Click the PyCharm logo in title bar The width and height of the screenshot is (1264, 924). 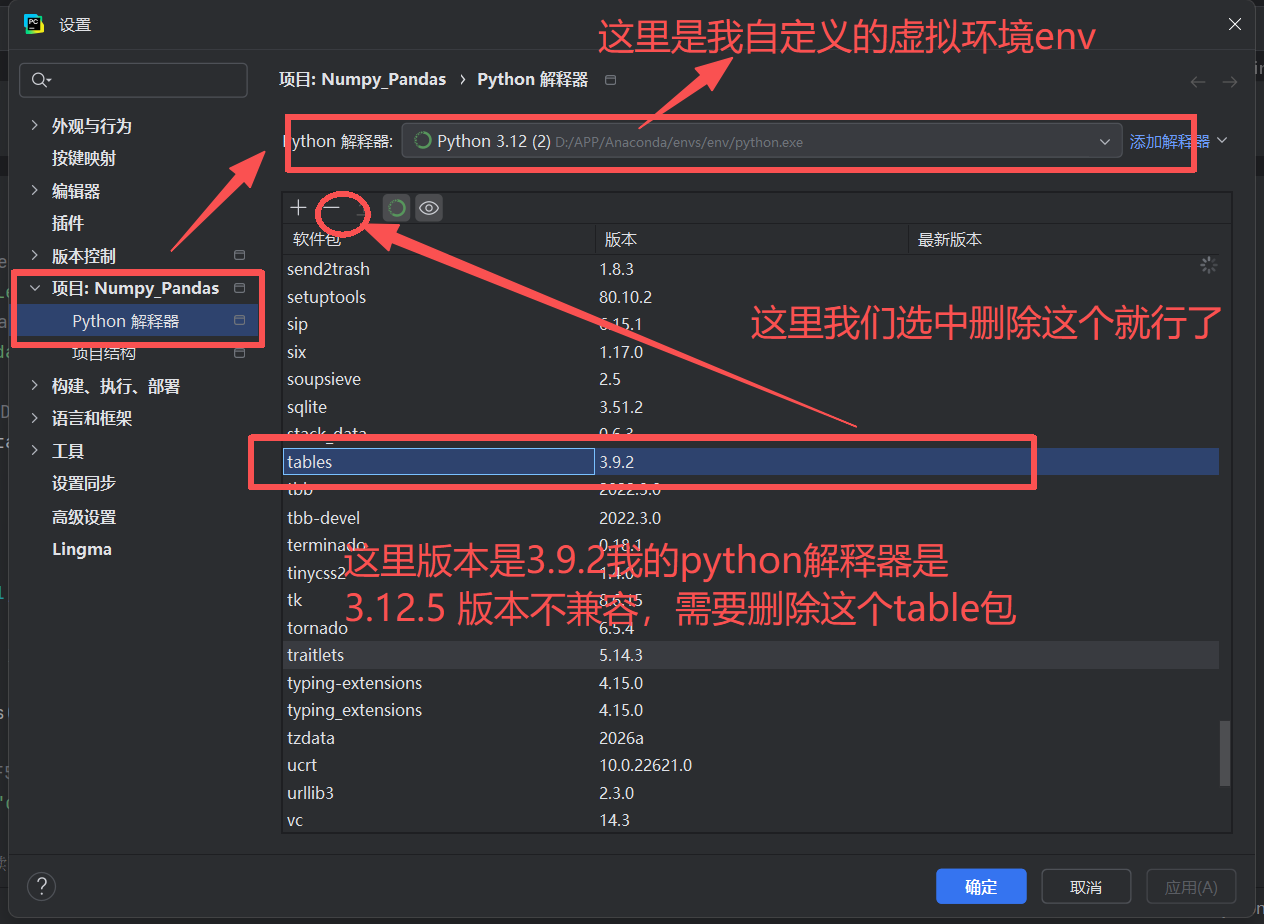(34, 24)
